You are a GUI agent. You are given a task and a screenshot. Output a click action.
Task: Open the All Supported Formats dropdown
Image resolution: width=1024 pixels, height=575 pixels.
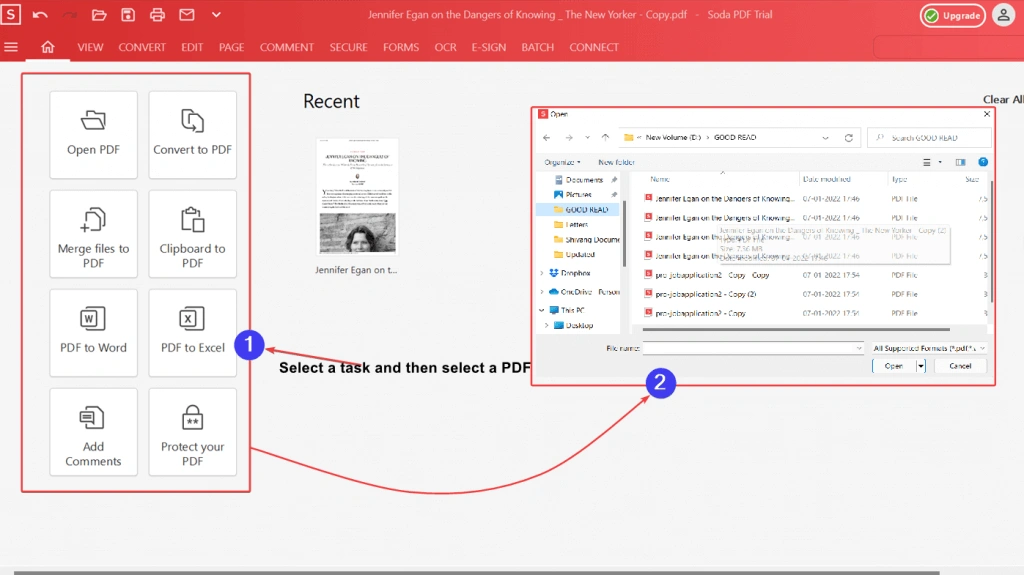pyautogui.click(x=928, y=348)
